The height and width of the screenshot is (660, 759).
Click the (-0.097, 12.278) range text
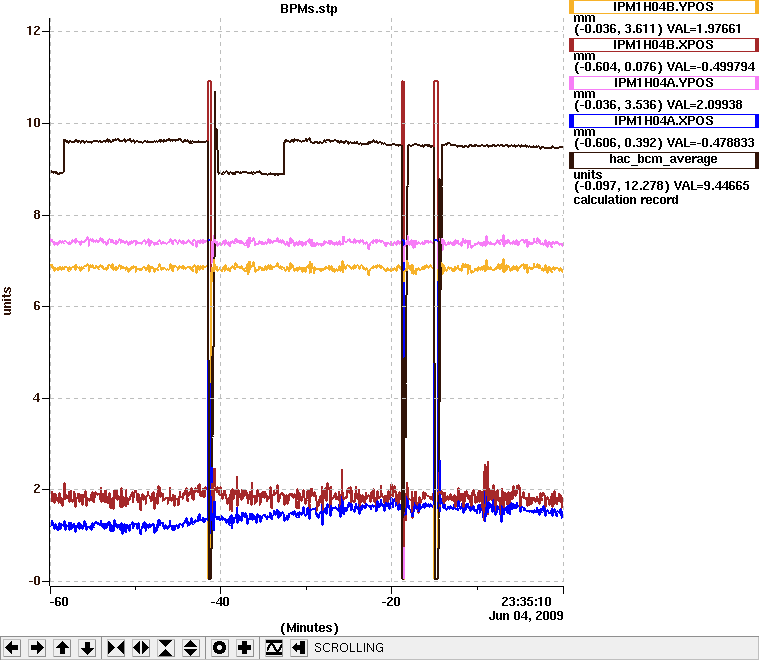click(621, 185)
